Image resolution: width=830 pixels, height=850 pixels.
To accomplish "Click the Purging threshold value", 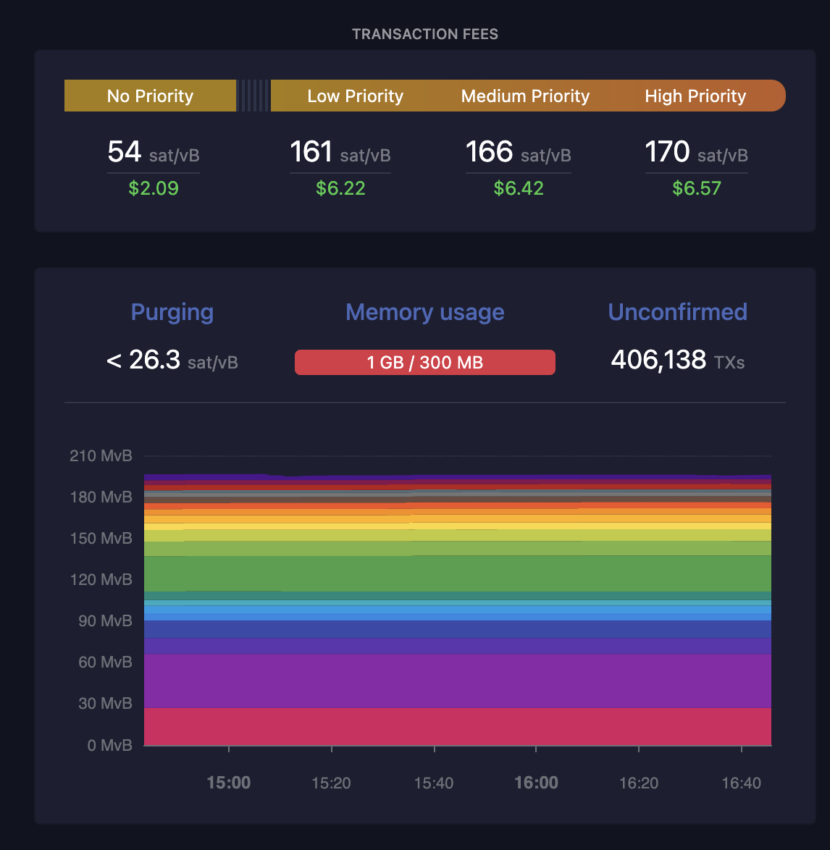I will pyautogui.click(x=172, y=360).
